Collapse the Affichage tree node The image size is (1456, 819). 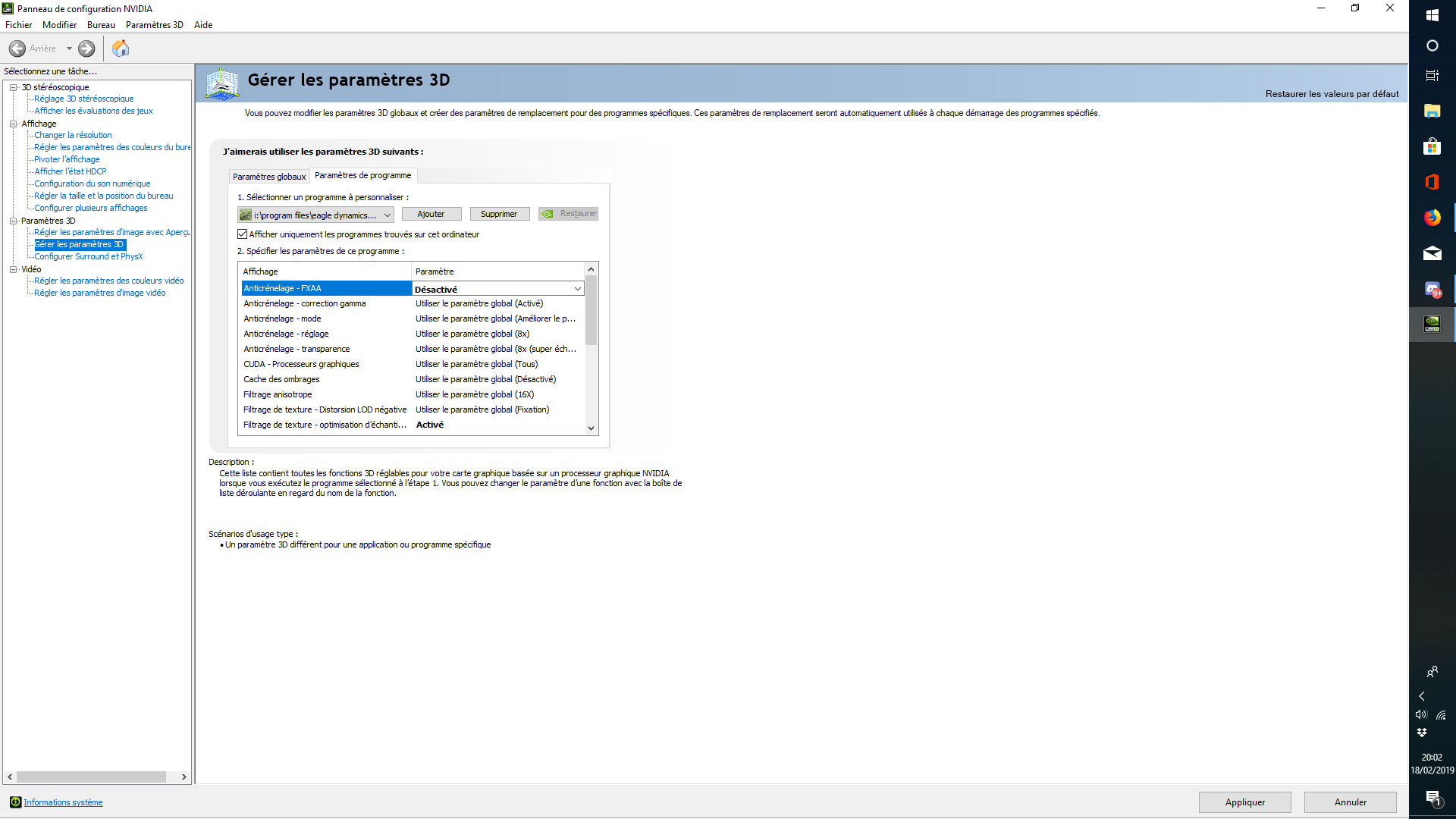14,124
